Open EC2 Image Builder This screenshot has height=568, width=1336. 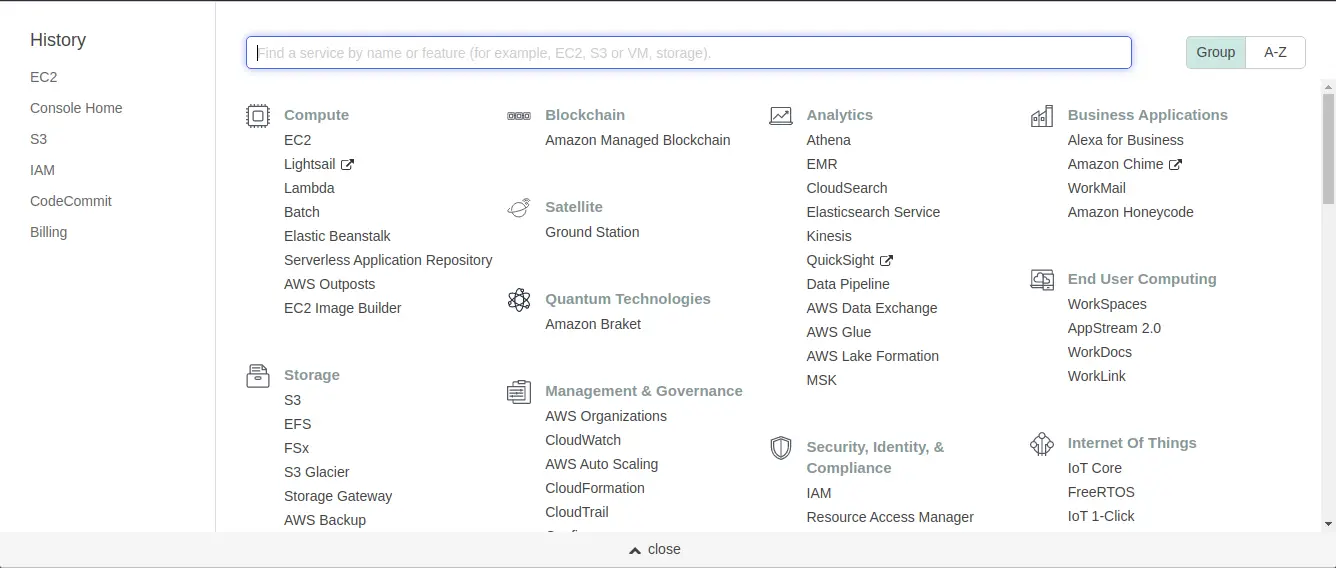343,308
